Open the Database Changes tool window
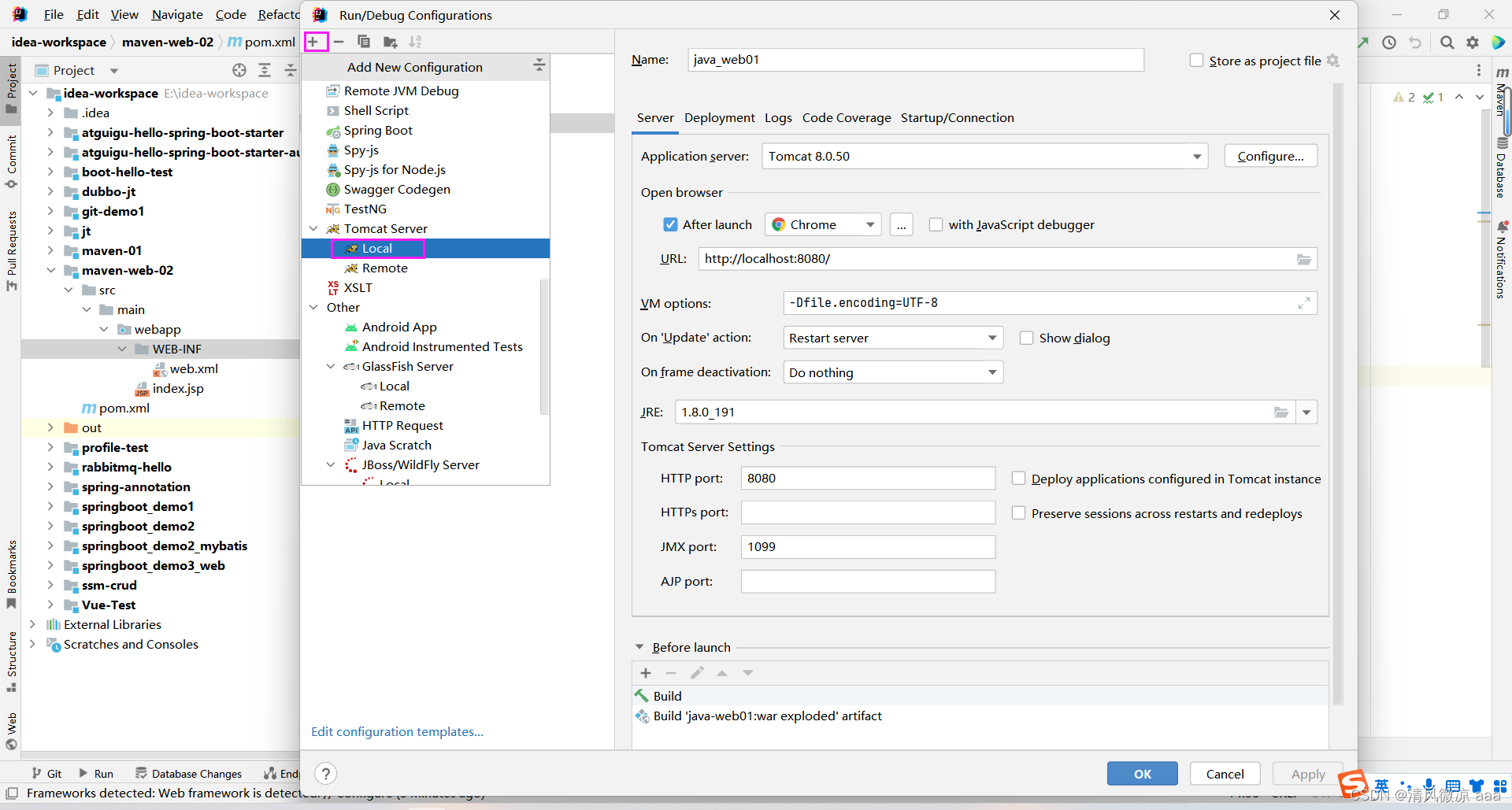1512x810 pixels. pos(189,774)
